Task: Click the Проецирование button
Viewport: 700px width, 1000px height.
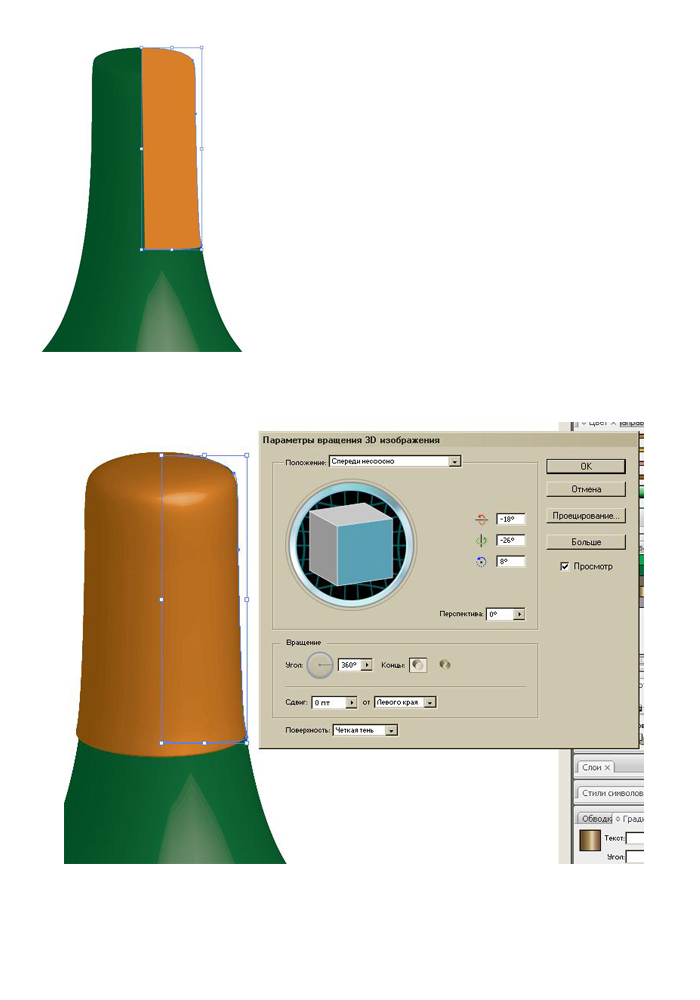Action: pos(586,516)
